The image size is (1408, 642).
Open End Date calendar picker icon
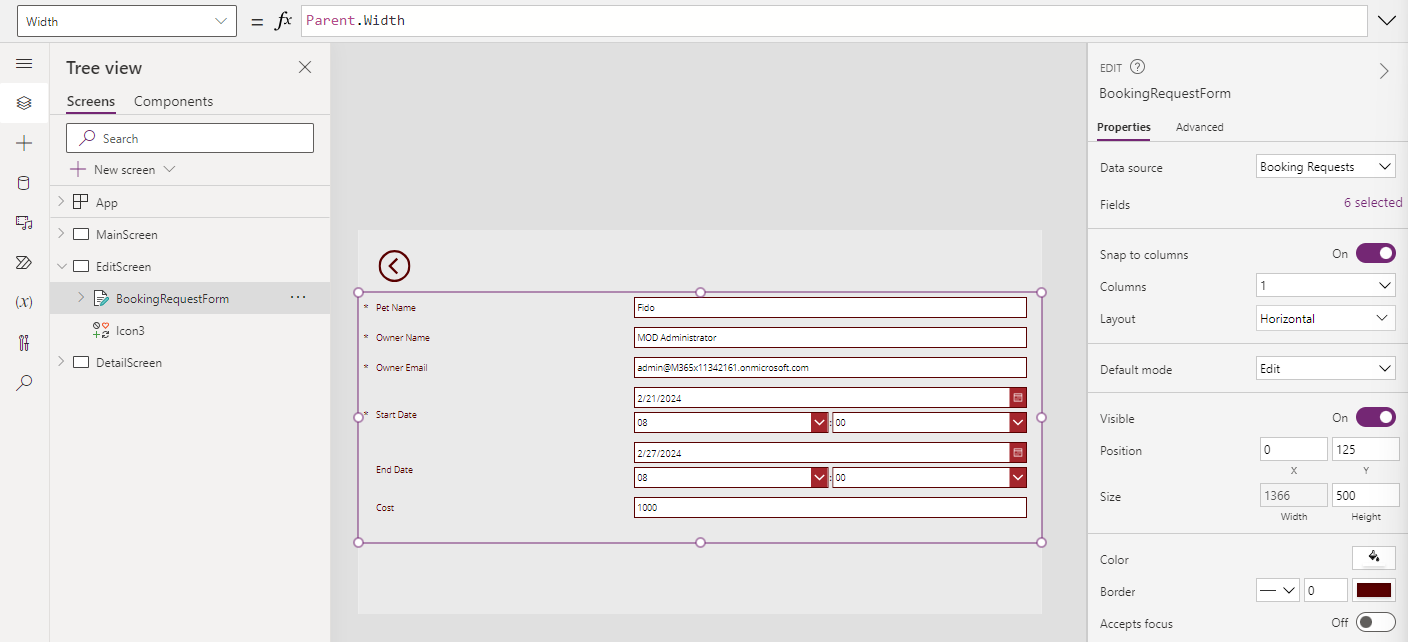[x=1018, y=453]
